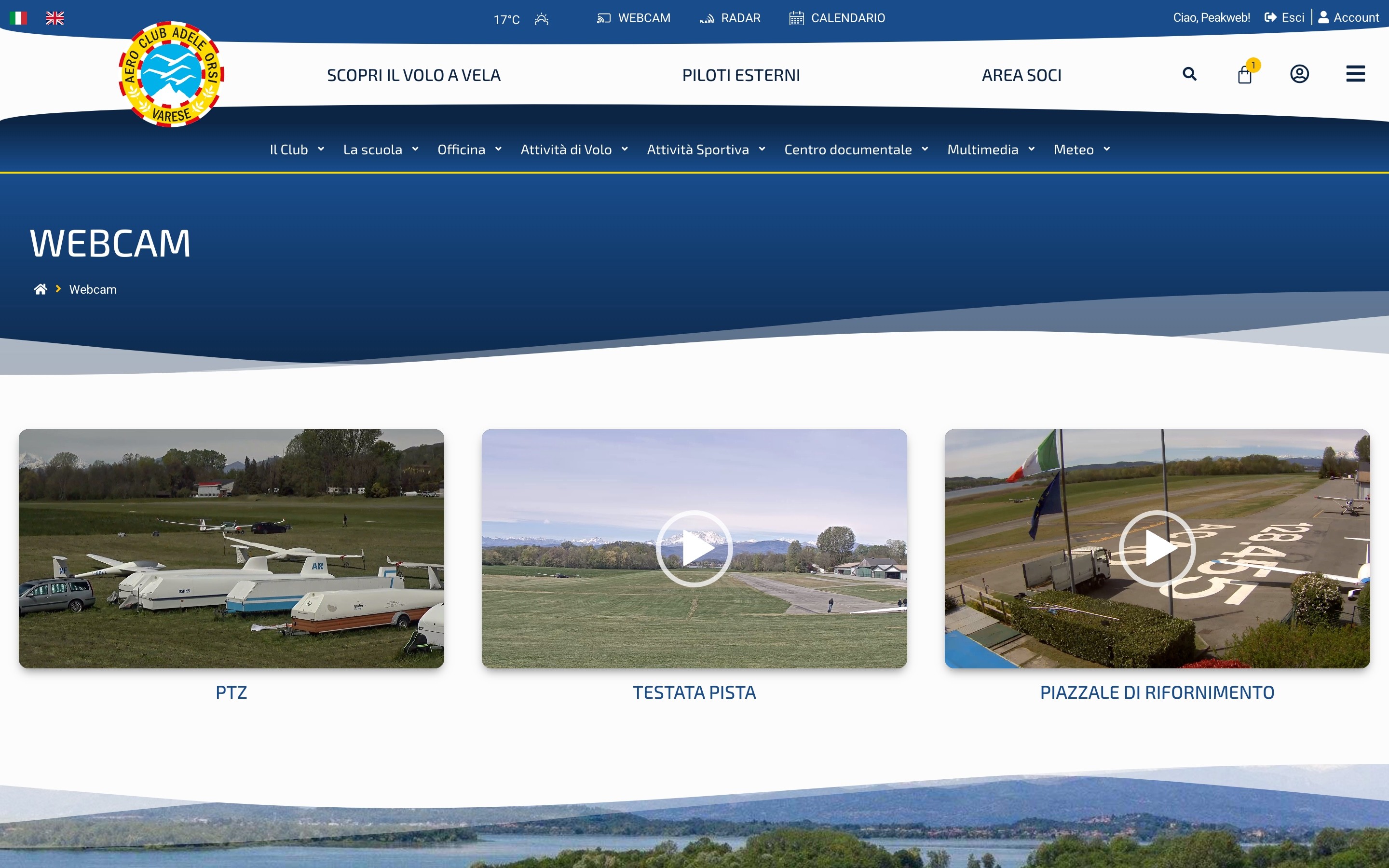Expand the Centro documentale dropdown

(x=857, y=150)
